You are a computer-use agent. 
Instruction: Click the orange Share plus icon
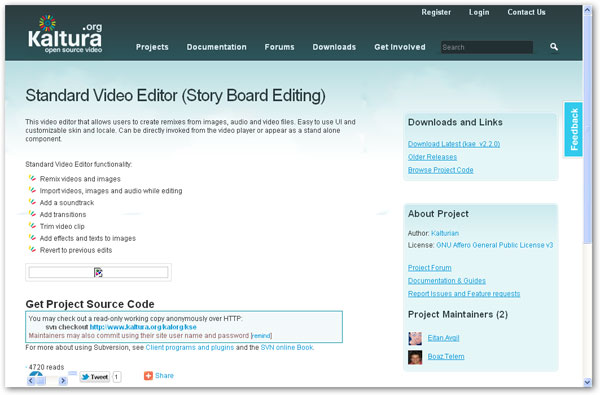pyautogui.click(x=148, y=376)
